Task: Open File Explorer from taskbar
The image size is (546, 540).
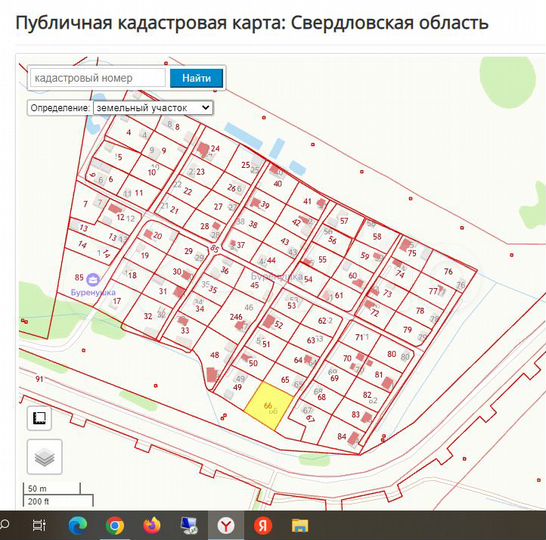Action: coord(300,526)
